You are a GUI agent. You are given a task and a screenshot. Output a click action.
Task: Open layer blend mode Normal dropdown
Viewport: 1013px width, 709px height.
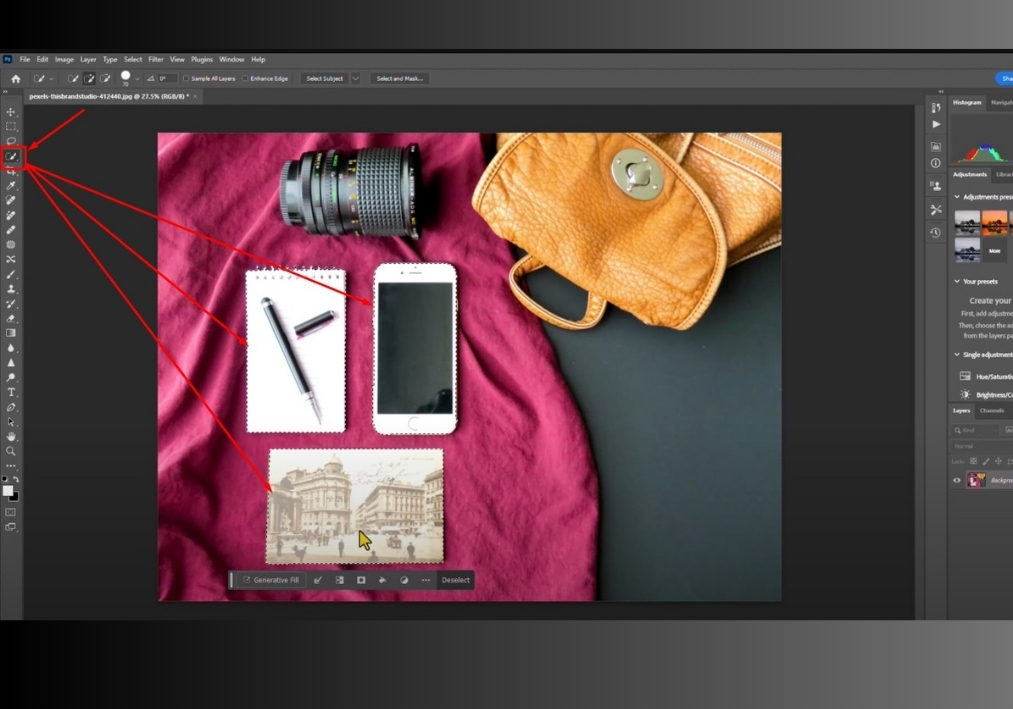click(x=981, y=446)
